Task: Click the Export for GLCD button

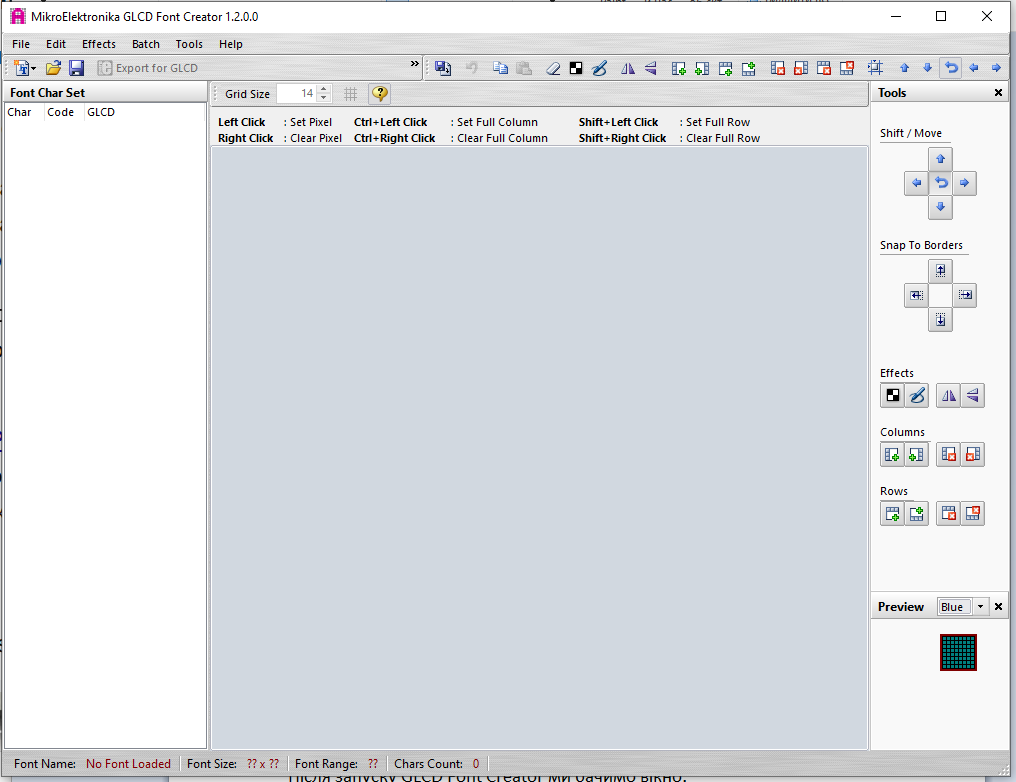Action: pyautogui.click(x=148, y=68)
